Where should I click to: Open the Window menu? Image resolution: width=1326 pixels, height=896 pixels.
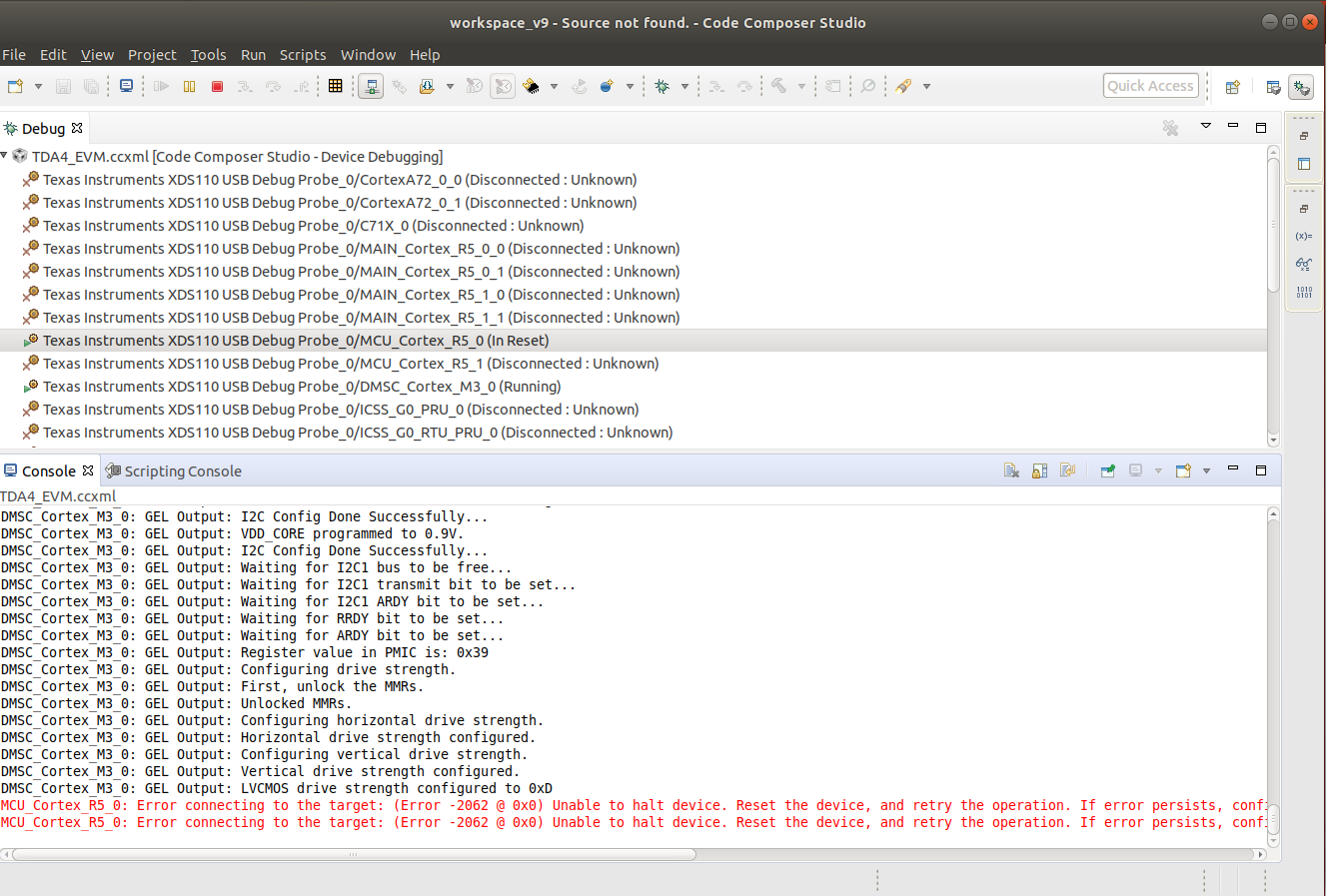(368, 55)
